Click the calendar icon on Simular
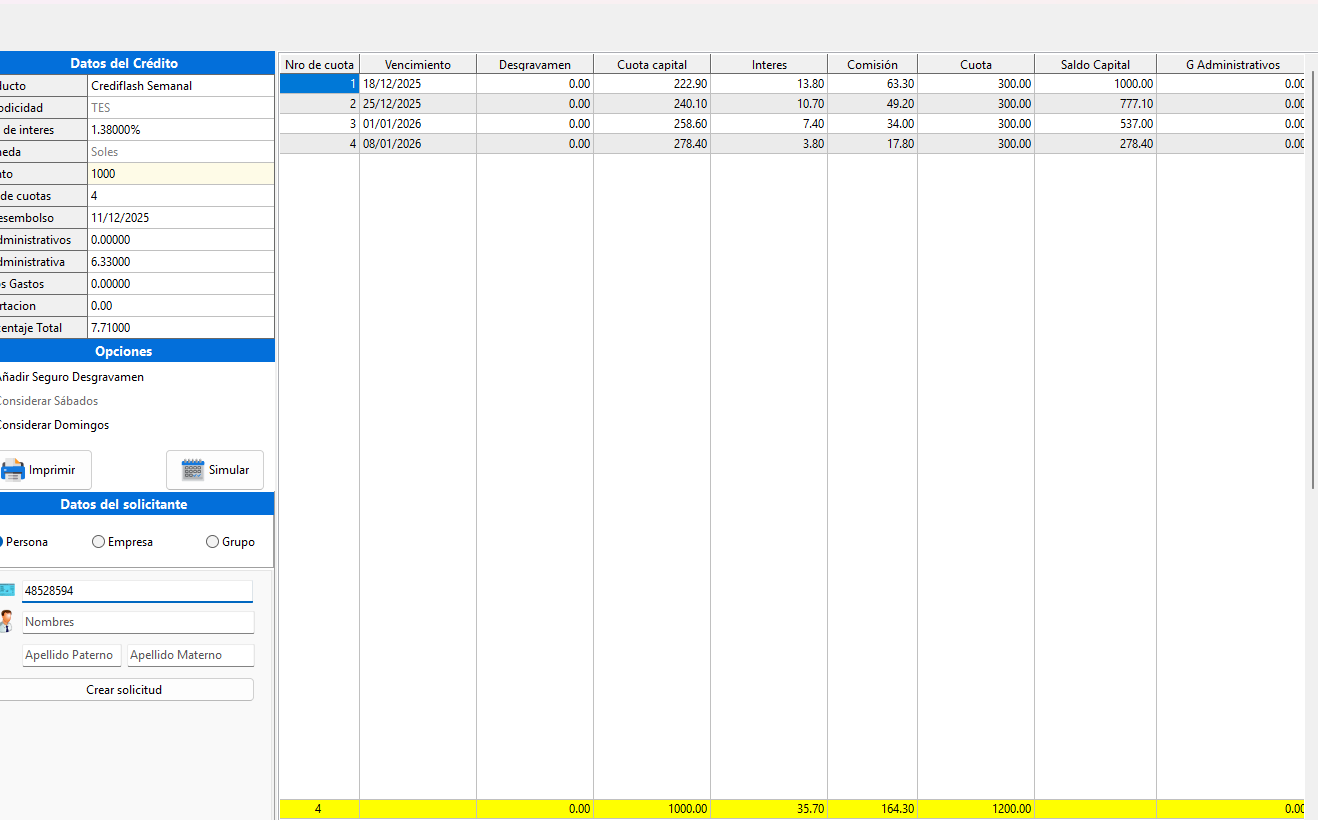The image size is (1318, 820). (192, 470)
